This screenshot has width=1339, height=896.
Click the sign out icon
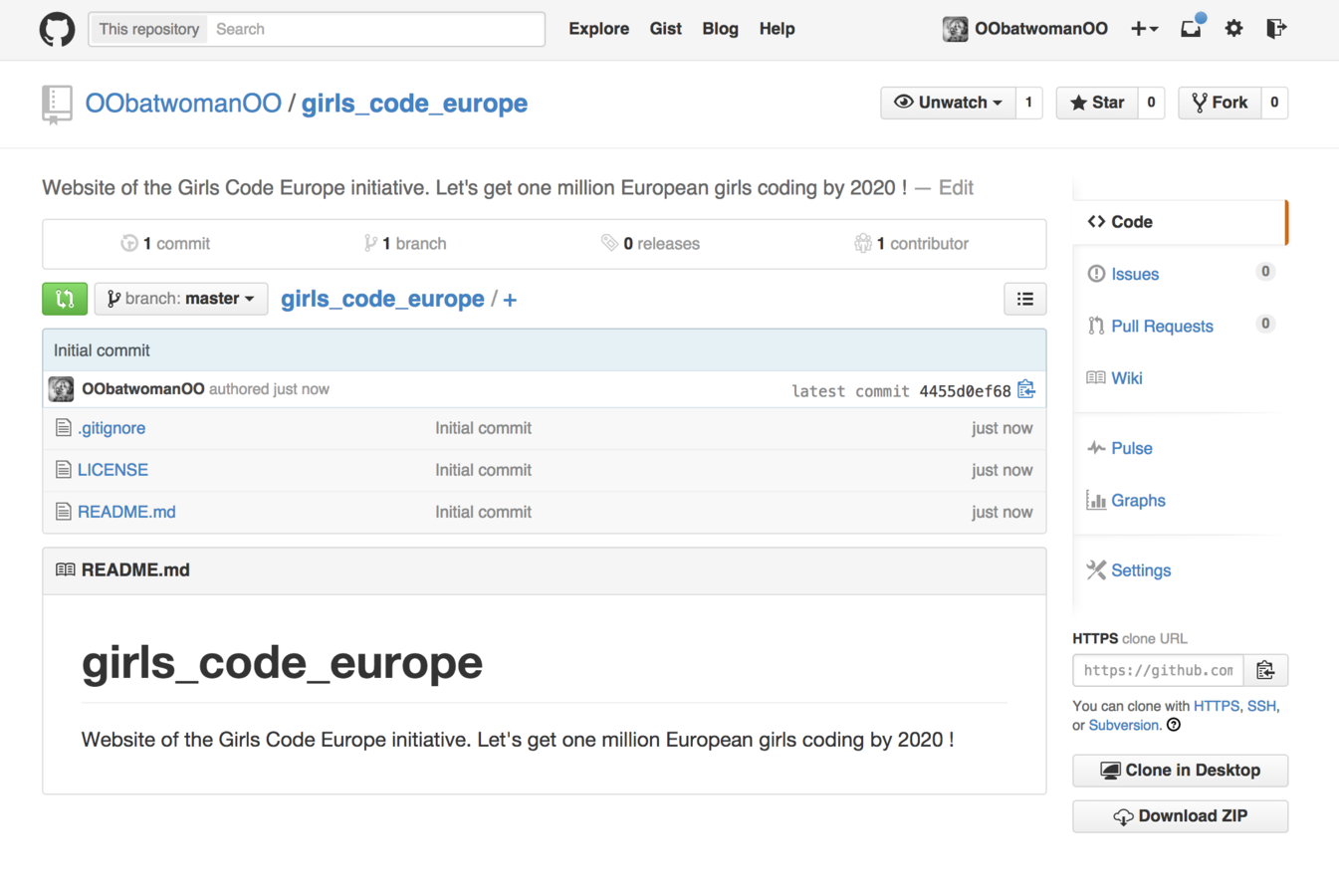tap(1276, 29)
